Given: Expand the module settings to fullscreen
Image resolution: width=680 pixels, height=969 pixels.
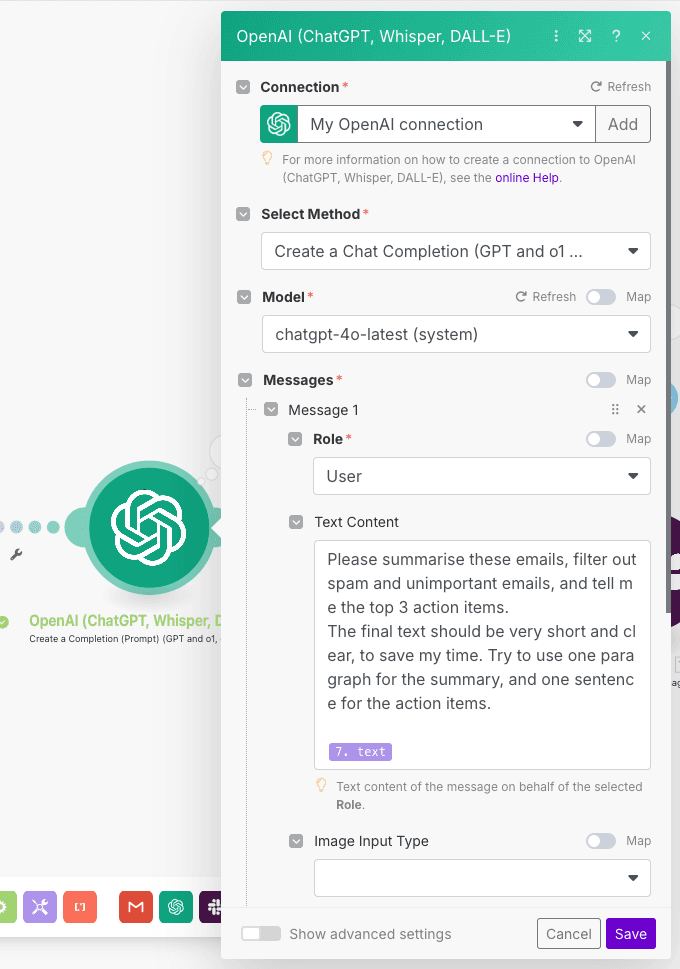Looking at the screenshot, I should 585,35.
